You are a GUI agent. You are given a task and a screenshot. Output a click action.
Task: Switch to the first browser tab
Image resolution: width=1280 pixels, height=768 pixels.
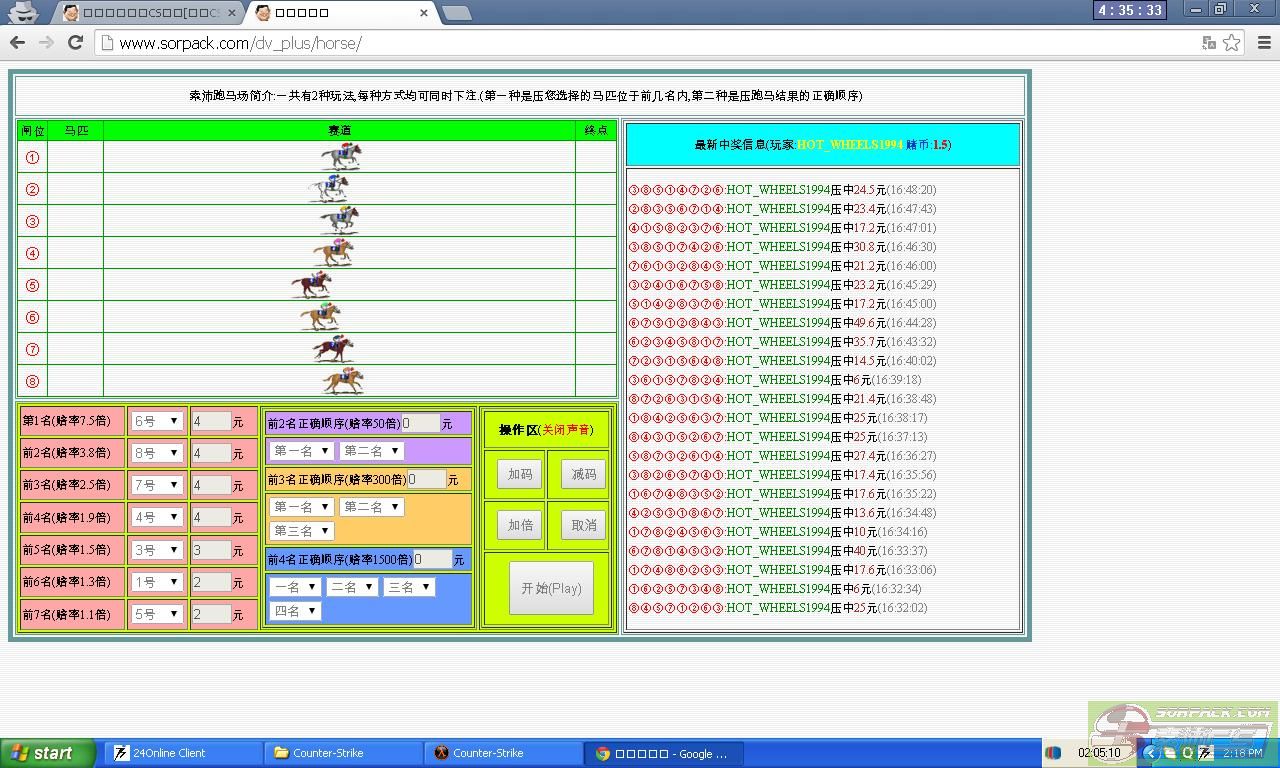[150, 13]
